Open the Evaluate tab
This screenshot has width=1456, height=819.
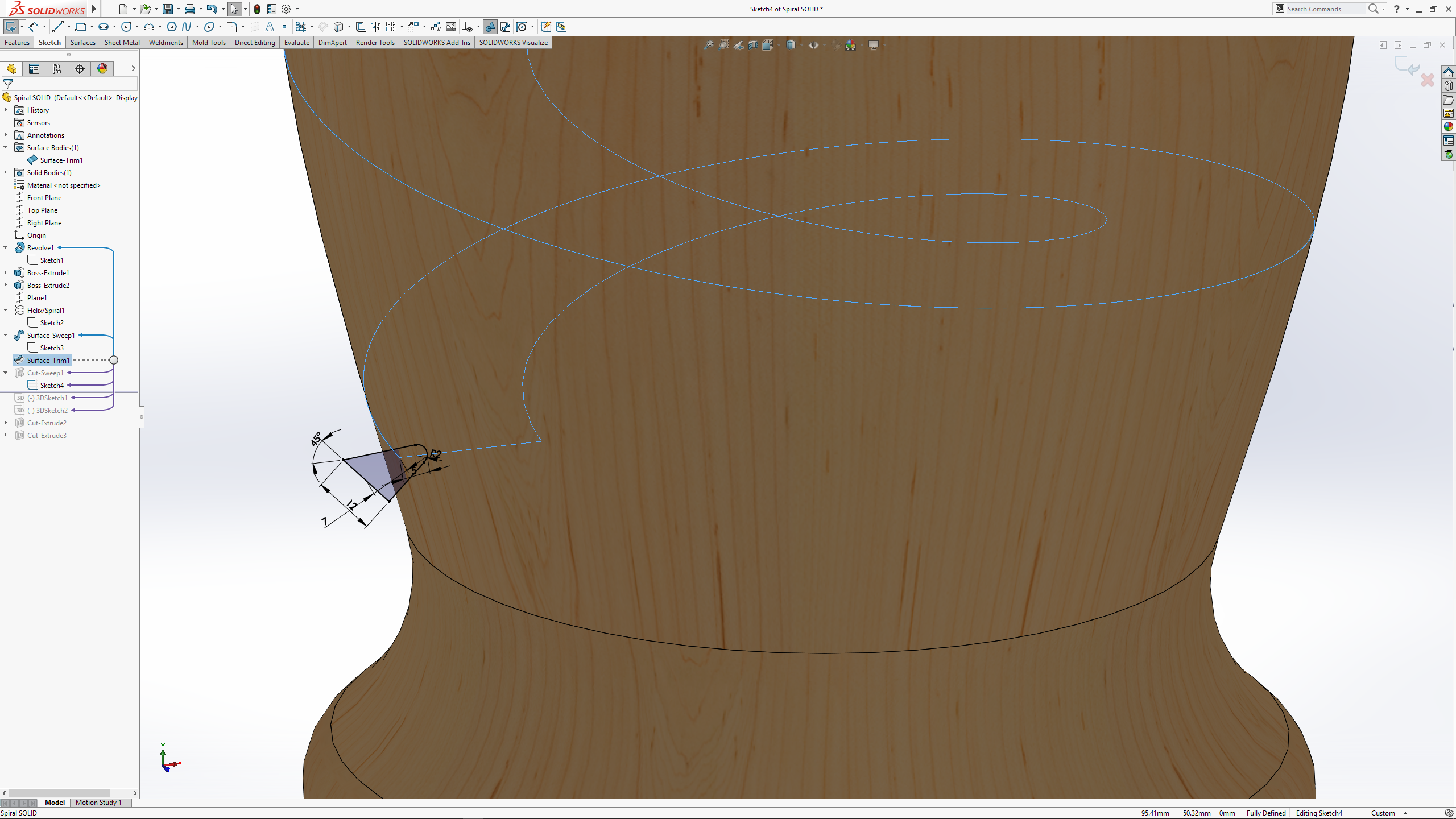click(296, 43)
